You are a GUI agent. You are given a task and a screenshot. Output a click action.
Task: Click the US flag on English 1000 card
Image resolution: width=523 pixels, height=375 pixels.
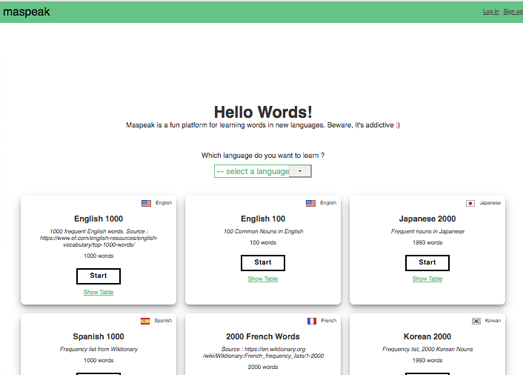click(146, 203)
